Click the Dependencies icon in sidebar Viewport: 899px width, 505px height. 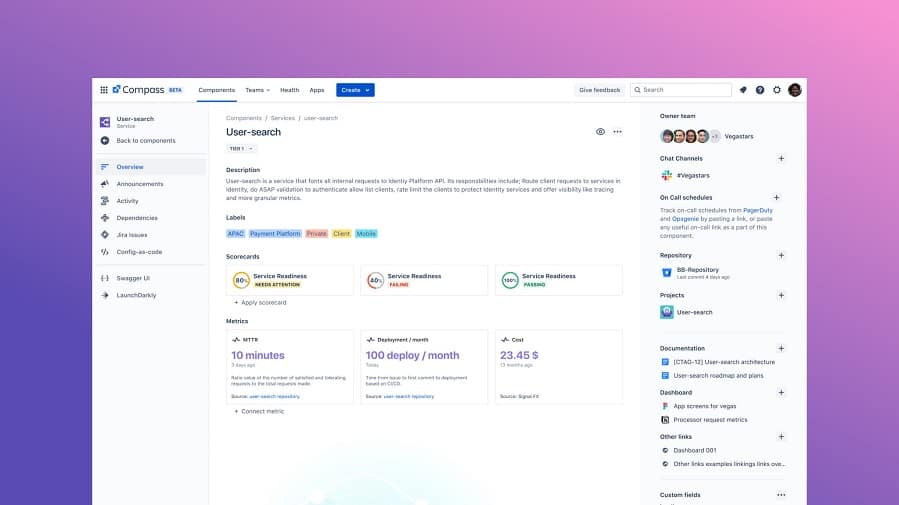pos(105,218)
